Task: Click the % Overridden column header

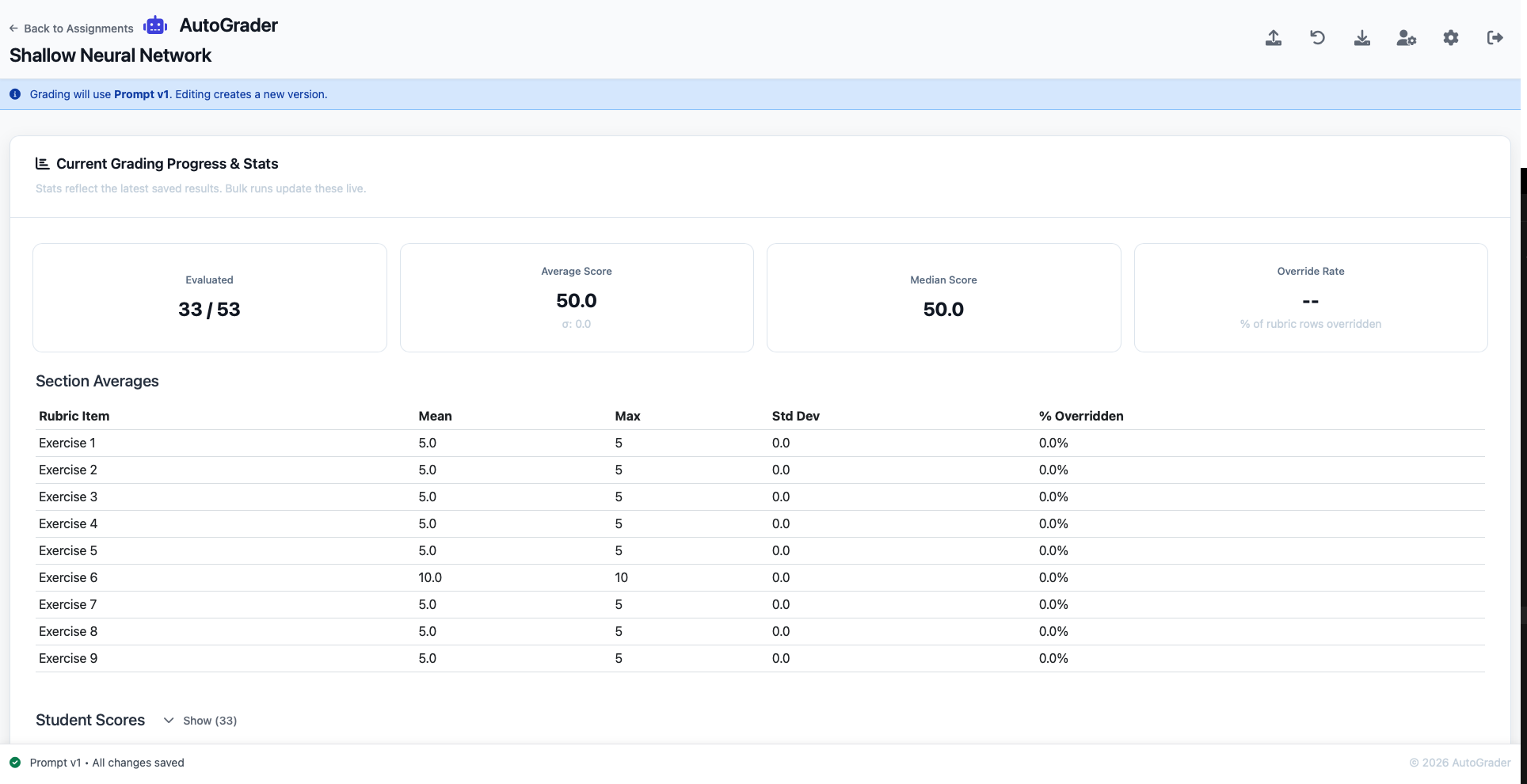Action: 1080,417
